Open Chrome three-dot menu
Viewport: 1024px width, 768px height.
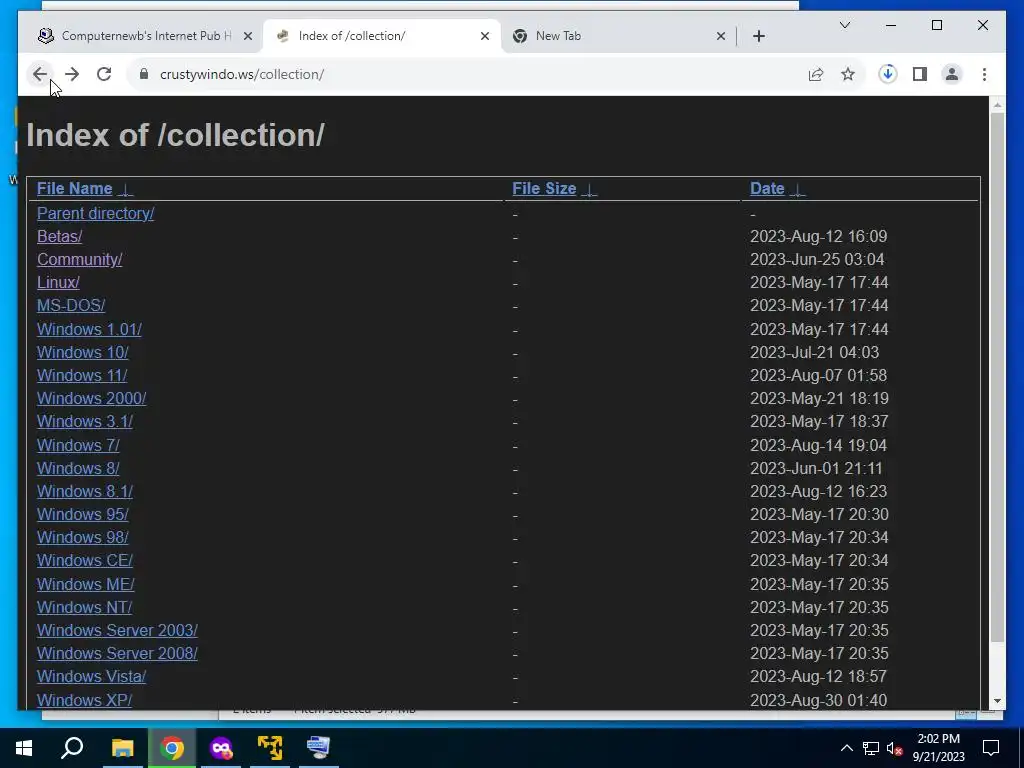point(984,74)
